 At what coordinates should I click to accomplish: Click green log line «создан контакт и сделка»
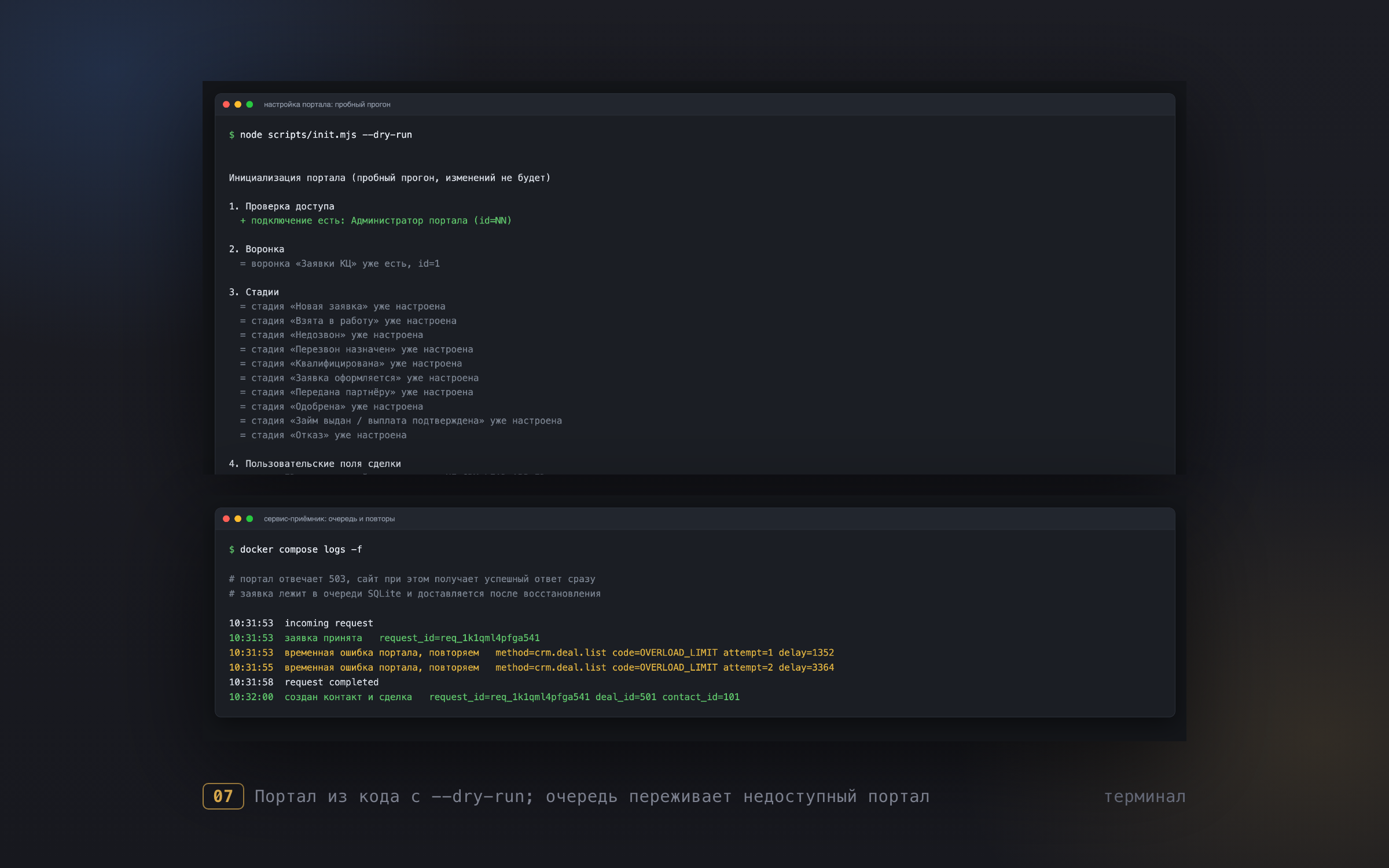point(484,697)
